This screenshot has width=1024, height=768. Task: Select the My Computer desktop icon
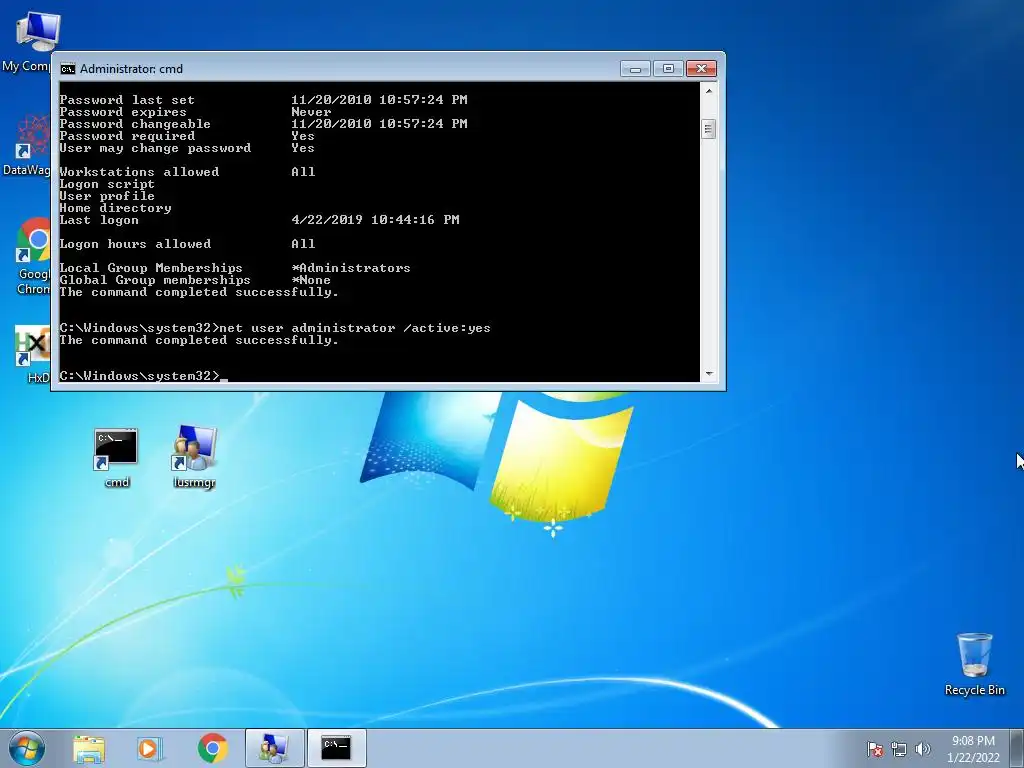tap(30, 40)
